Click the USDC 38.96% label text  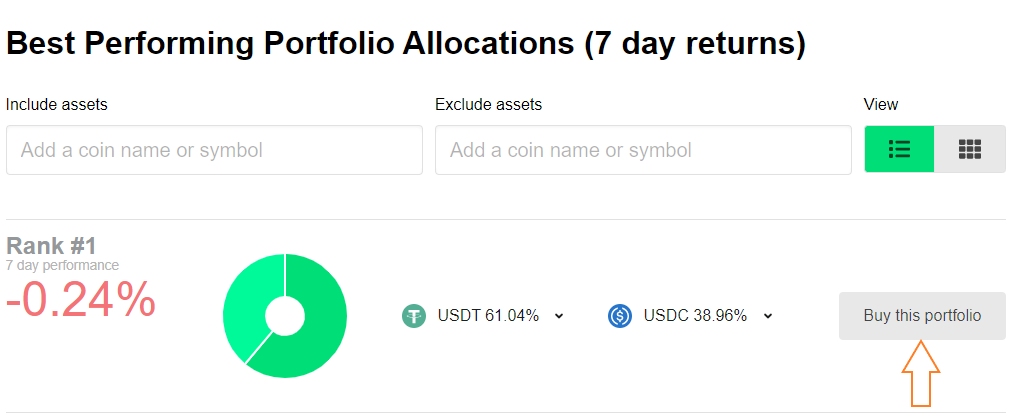(696, 316)
